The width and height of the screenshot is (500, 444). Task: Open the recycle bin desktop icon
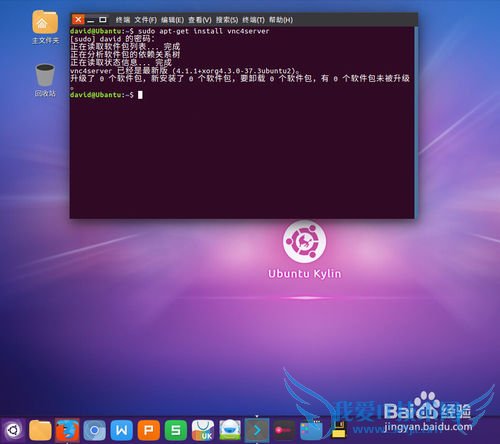[45, 80]
